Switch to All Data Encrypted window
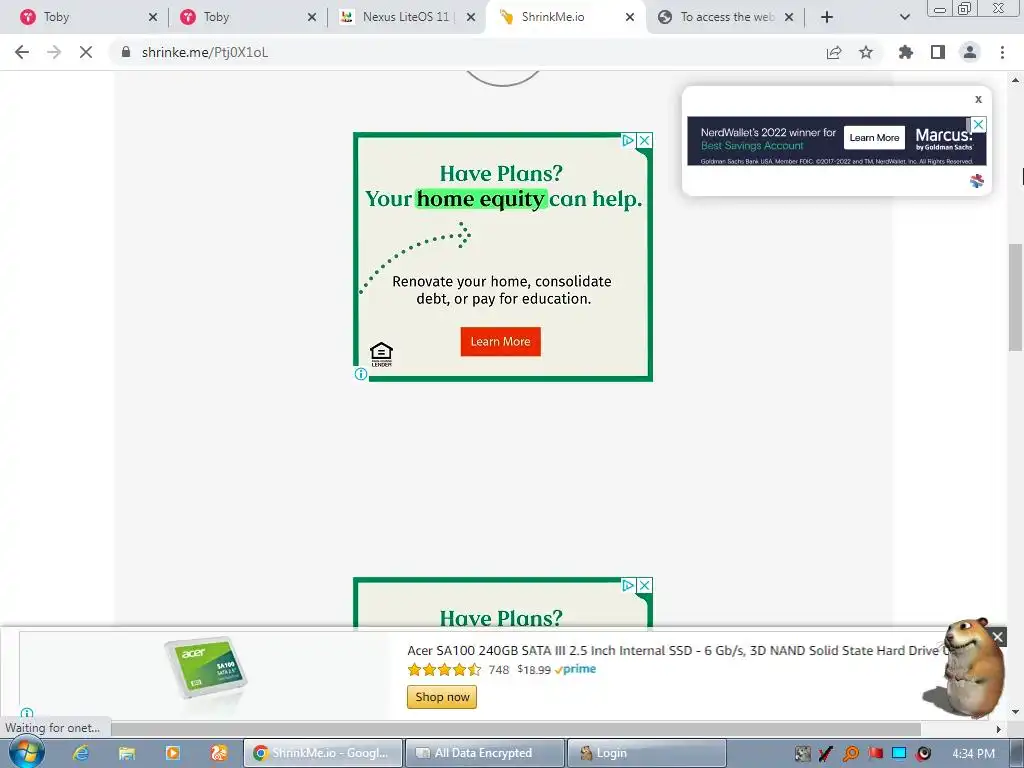 pos(484,753)
